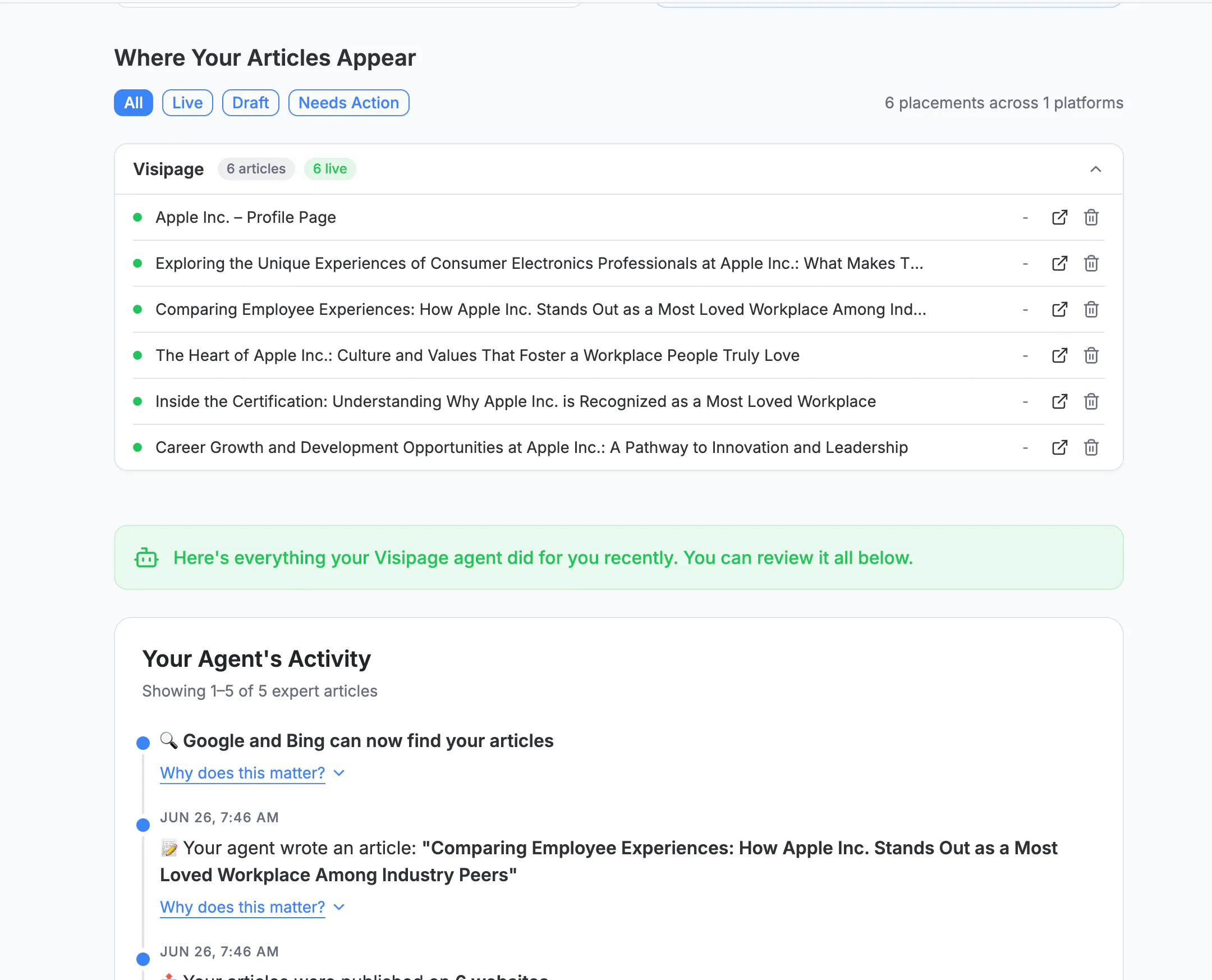Viewport: 1212px width, 980px height.
Task: Click the Your Agent's Activity heading
Action: tap(257, 659)
